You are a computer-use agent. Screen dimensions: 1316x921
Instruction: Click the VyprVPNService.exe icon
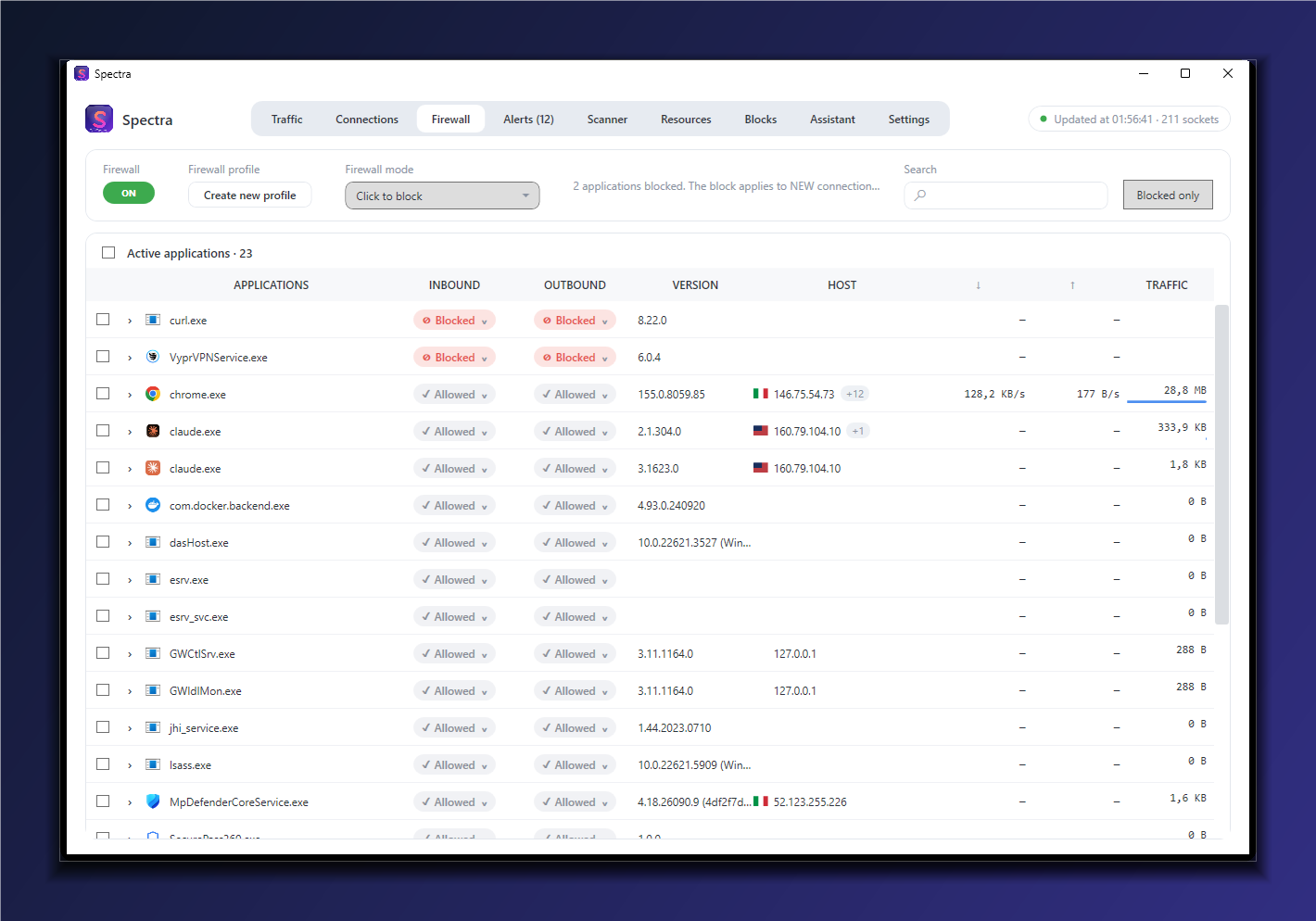[x=153, y=357]
